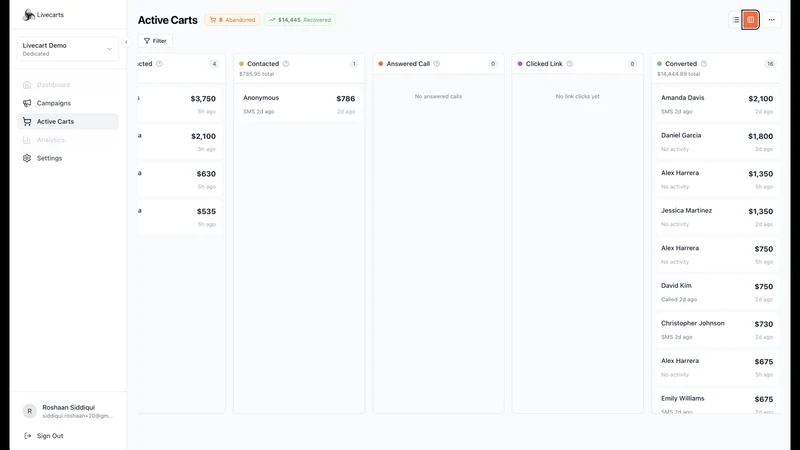Switch to list view
Viewport: 800px width, 450px height.
tap(735, 20)
